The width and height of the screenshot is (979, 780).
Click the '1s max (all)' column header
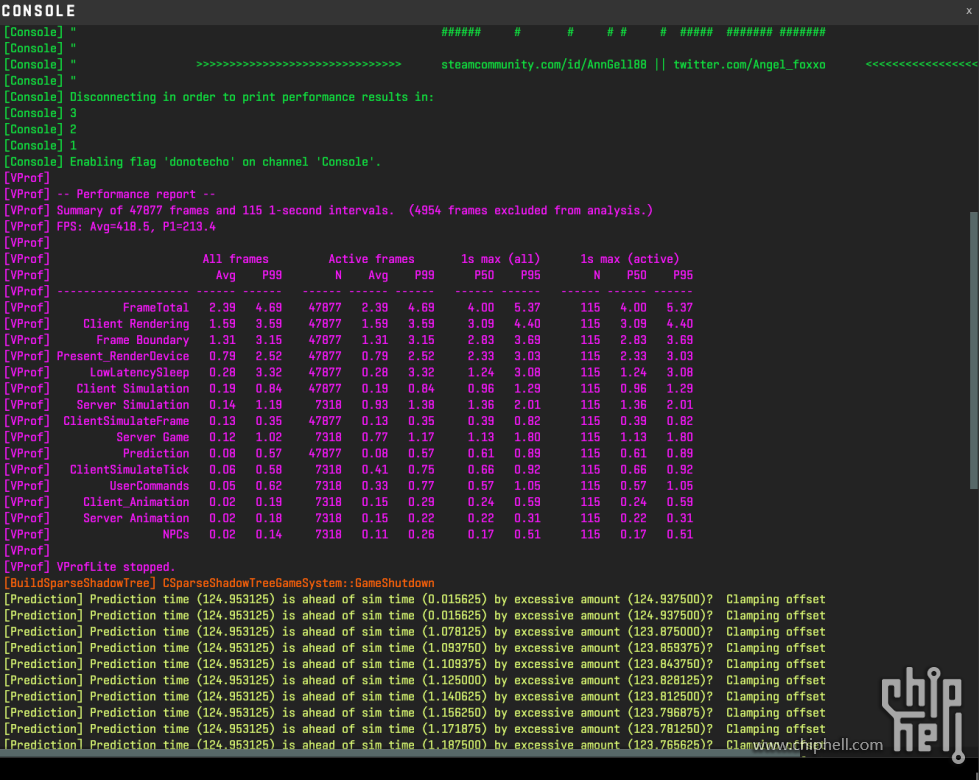(500, 259)
